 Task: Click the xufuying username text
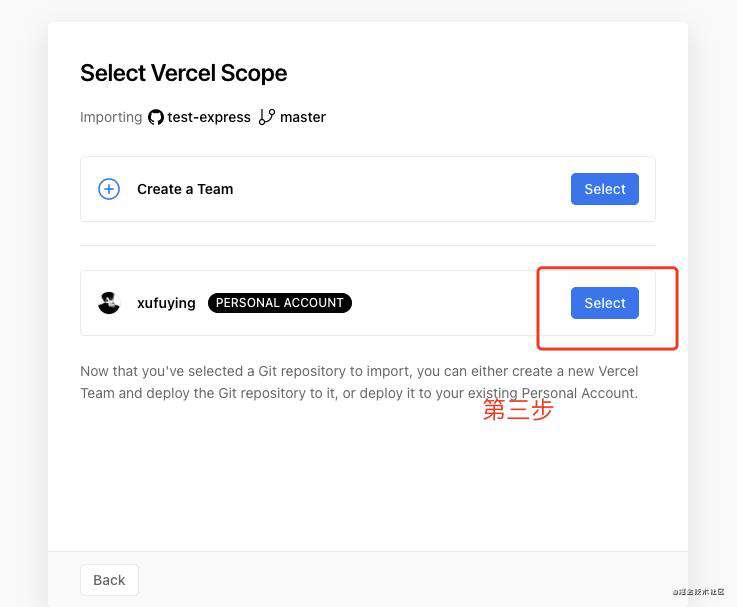pos(166,303)
